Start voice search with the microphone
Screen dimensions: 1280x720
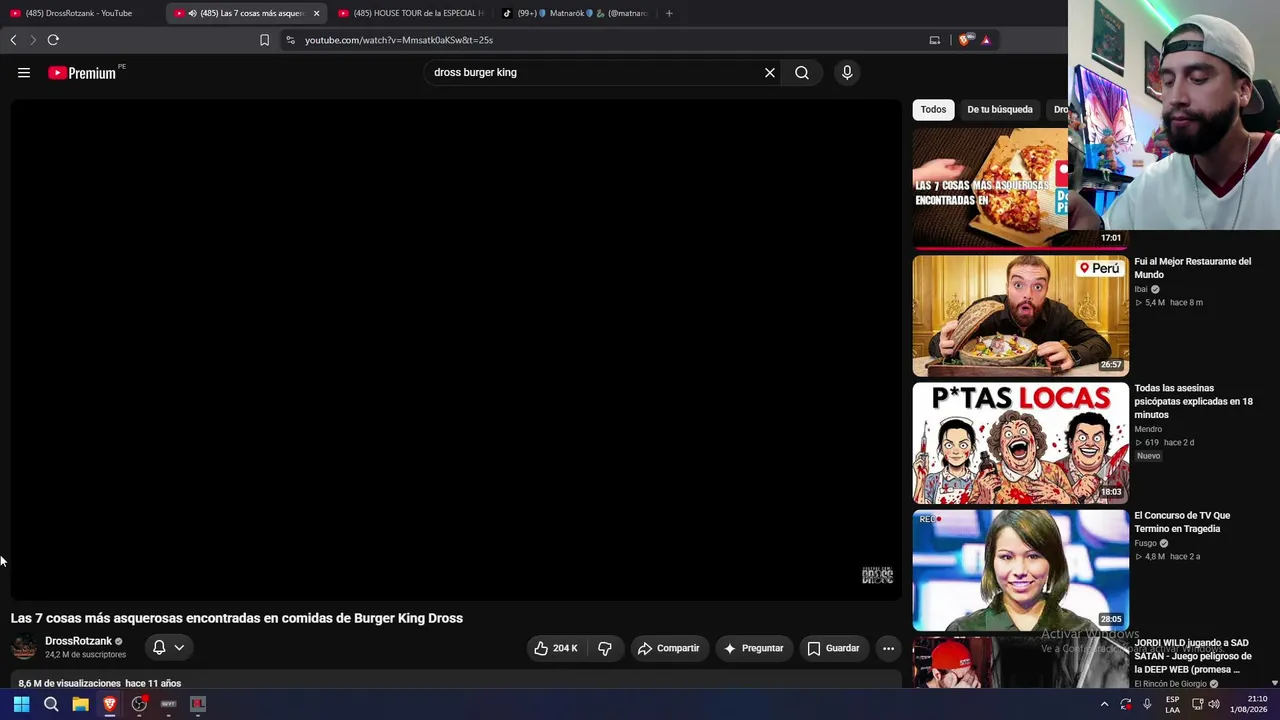click(847, 72)
